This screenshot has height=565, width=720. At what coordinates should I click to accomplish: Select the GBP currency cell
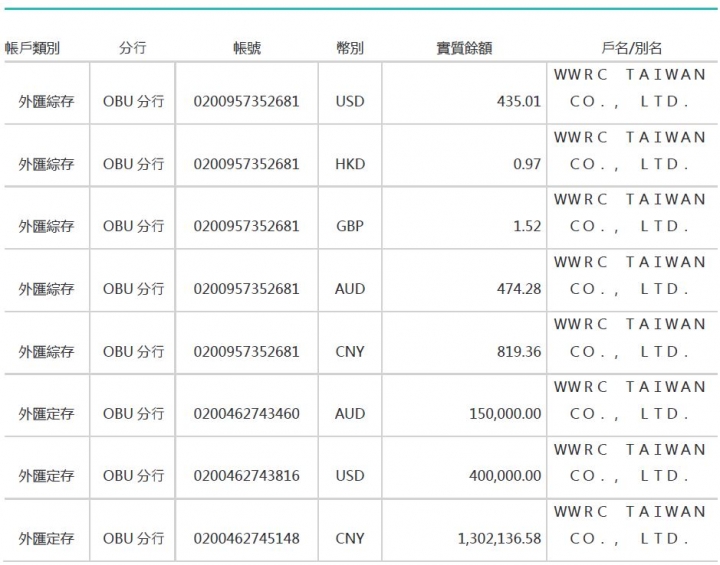pos(350,226)
